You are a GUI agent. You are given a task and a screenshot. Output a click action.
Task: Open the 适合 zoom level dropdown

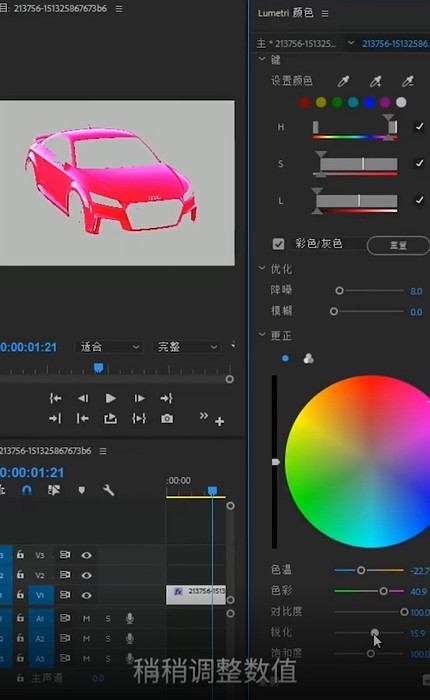coord(109,347)
